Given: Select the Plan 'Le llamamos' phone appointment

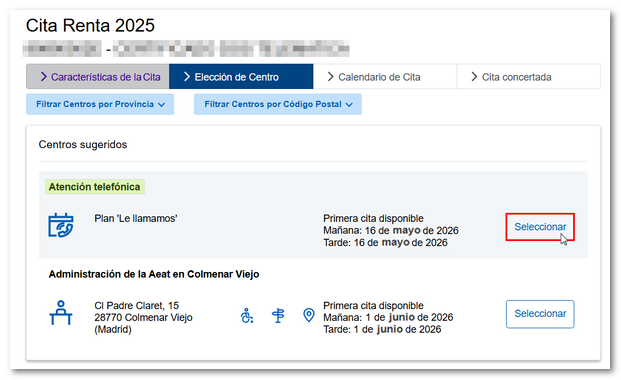Looking at the screenshot, I should coord(540,227).
